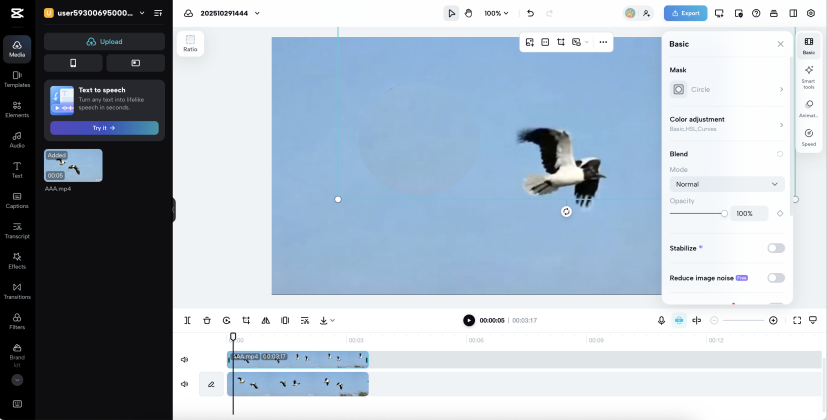Open the Blend Mode Normal dropdown
The image size is (828, 420).
[x=727, y=184]
